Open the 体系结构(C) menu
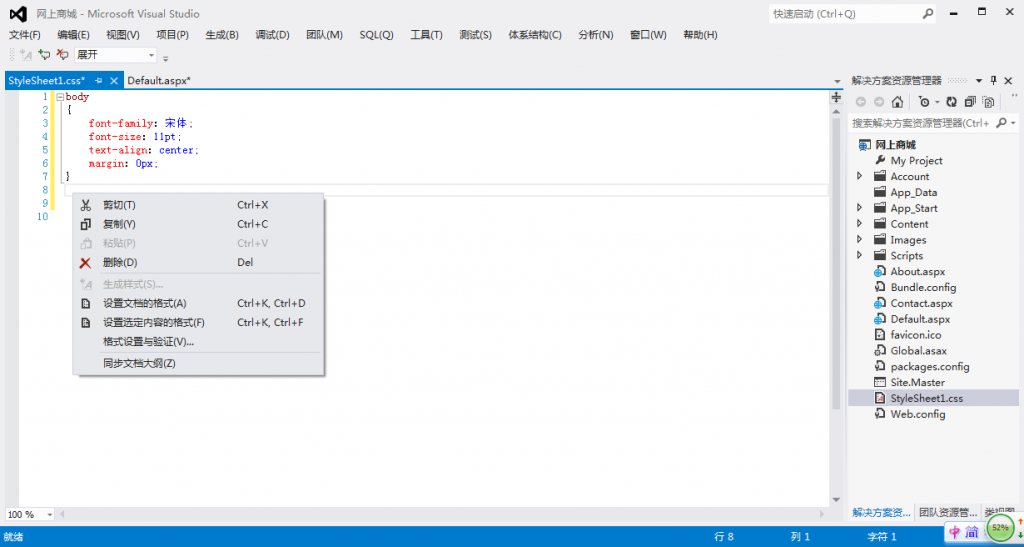1024x547 pixels. click(535, 35)
